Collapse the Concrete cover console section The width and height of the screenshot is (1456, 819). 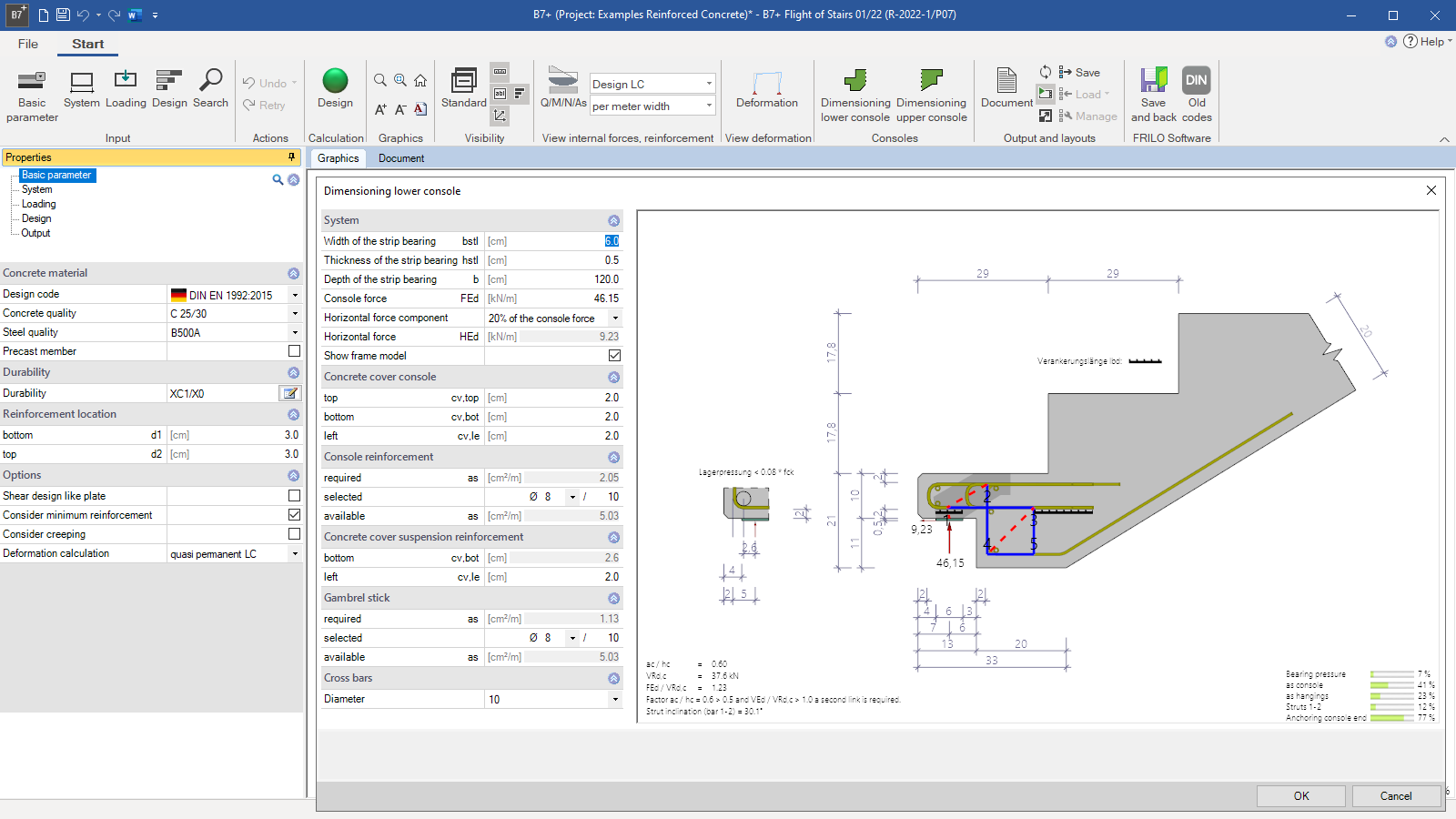613,377
